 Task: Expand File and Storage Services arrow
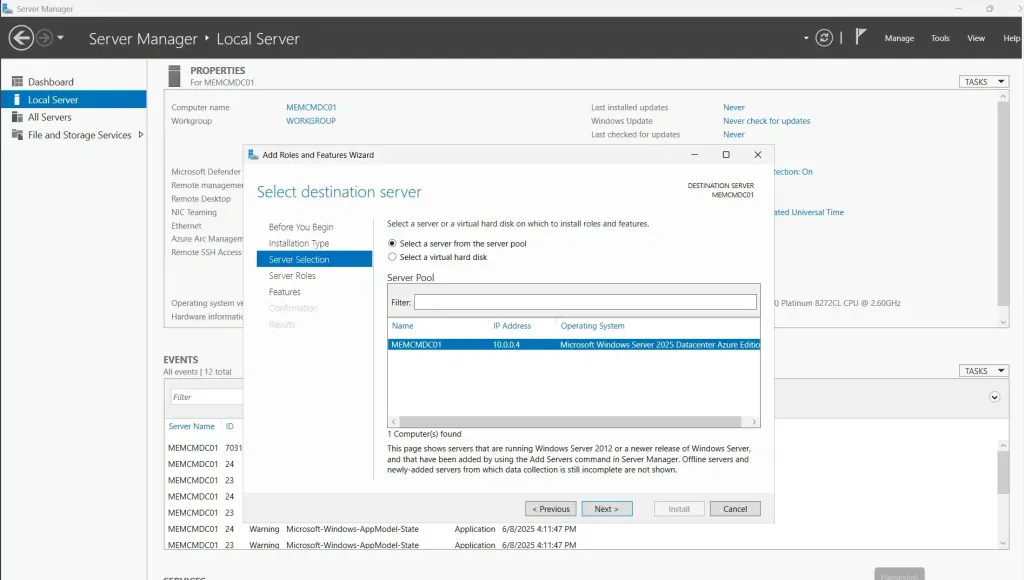tap(140, 135)
